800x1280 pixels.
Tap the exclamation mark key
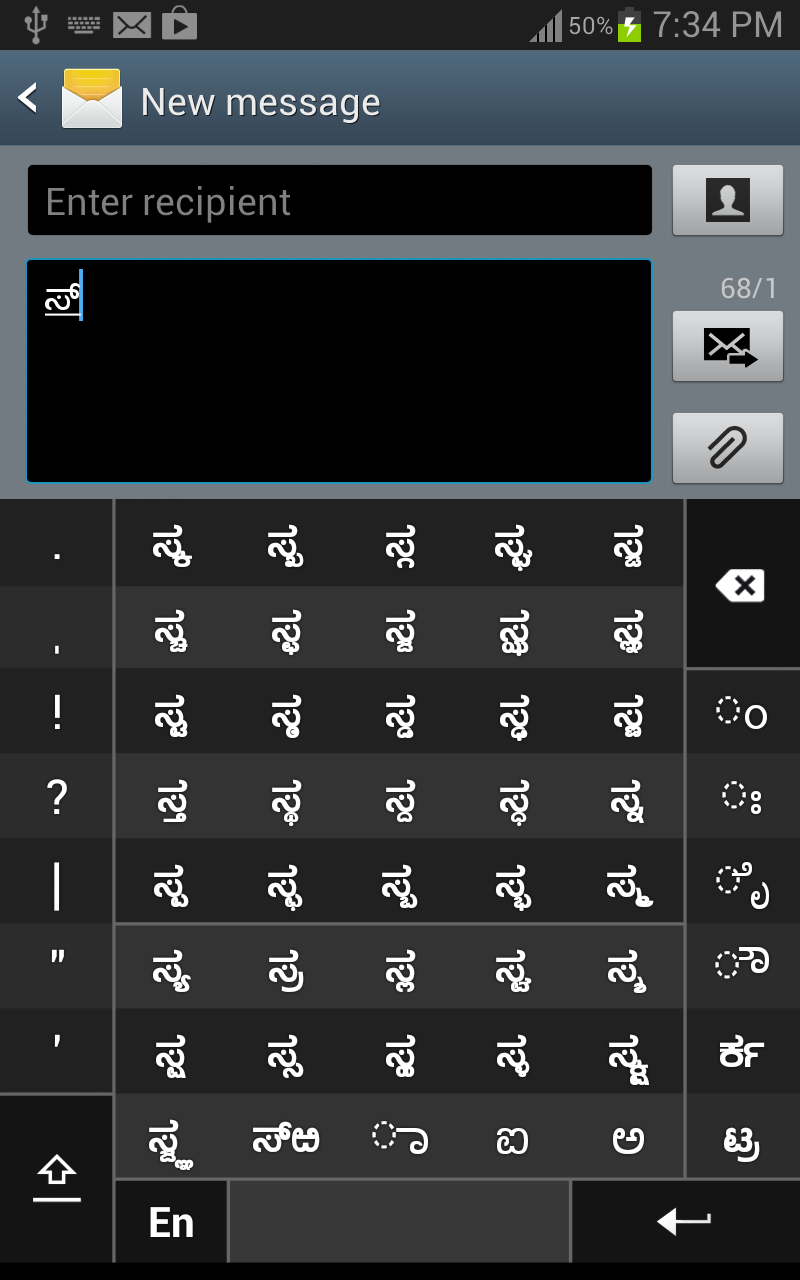click(x=56, y=712)
